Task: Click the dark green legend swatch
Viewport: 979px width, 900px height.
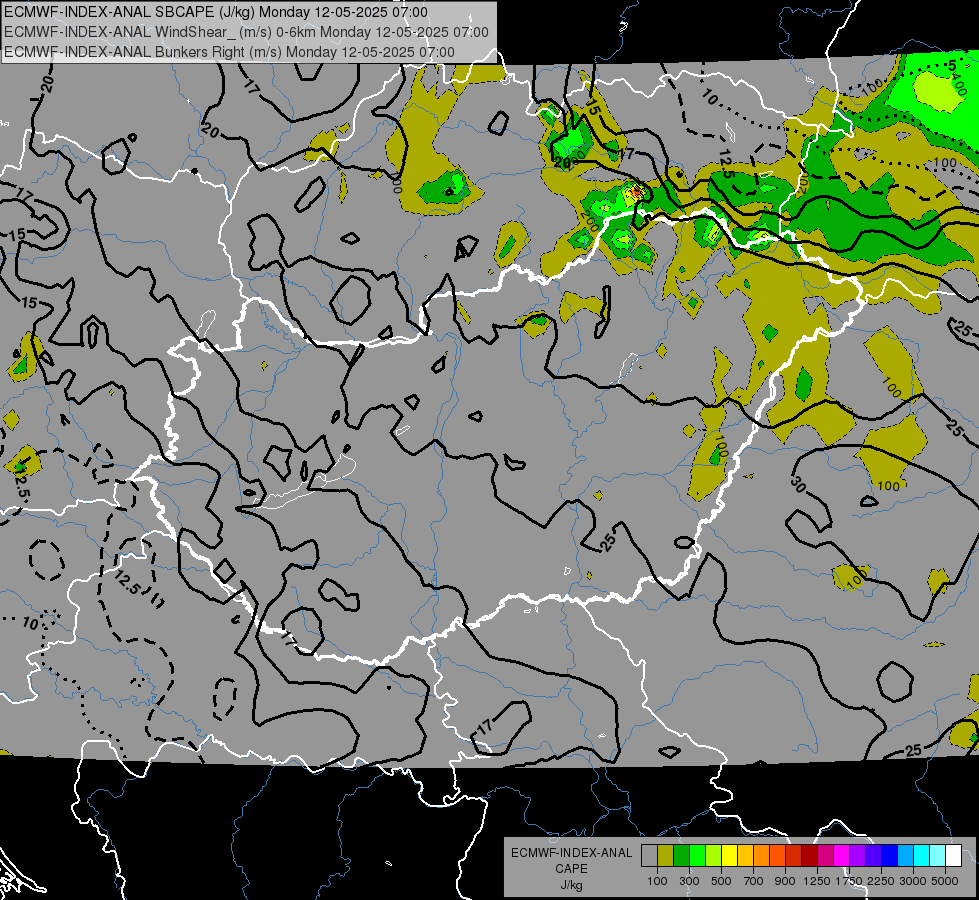Action: [681, 856]
